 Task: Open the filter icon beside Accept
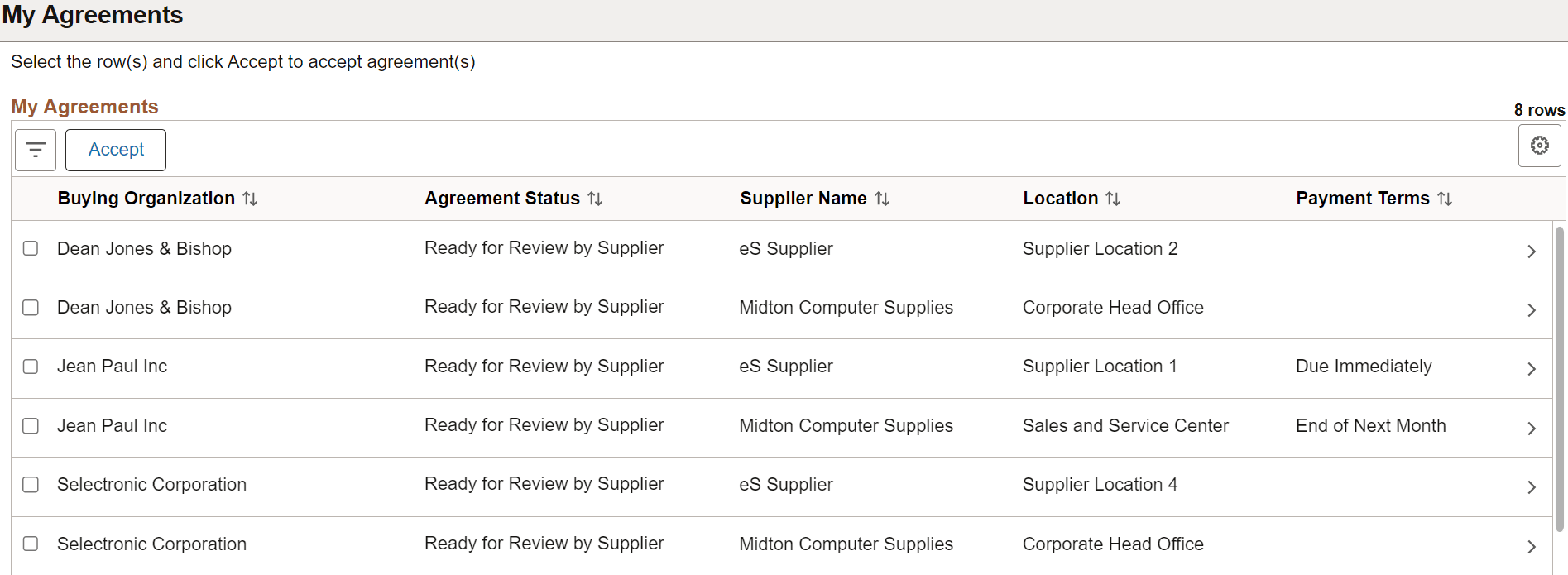(36, 150)
